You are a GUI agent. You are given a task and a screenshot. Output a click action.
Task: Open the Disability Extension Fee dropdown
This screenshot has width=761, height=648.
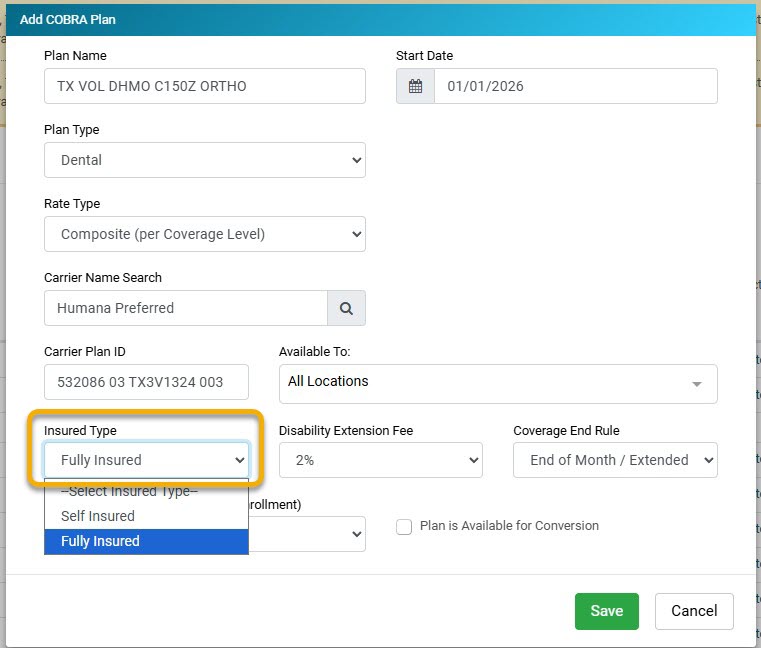tap(380, 460)
